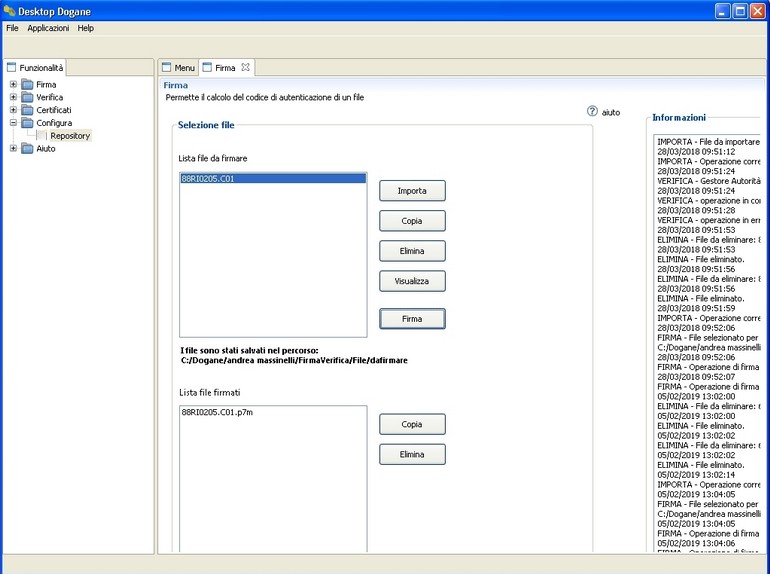Expand the Aiuto tree node
Viewport: 770px width, 574px height.
(x=13, y=148)
